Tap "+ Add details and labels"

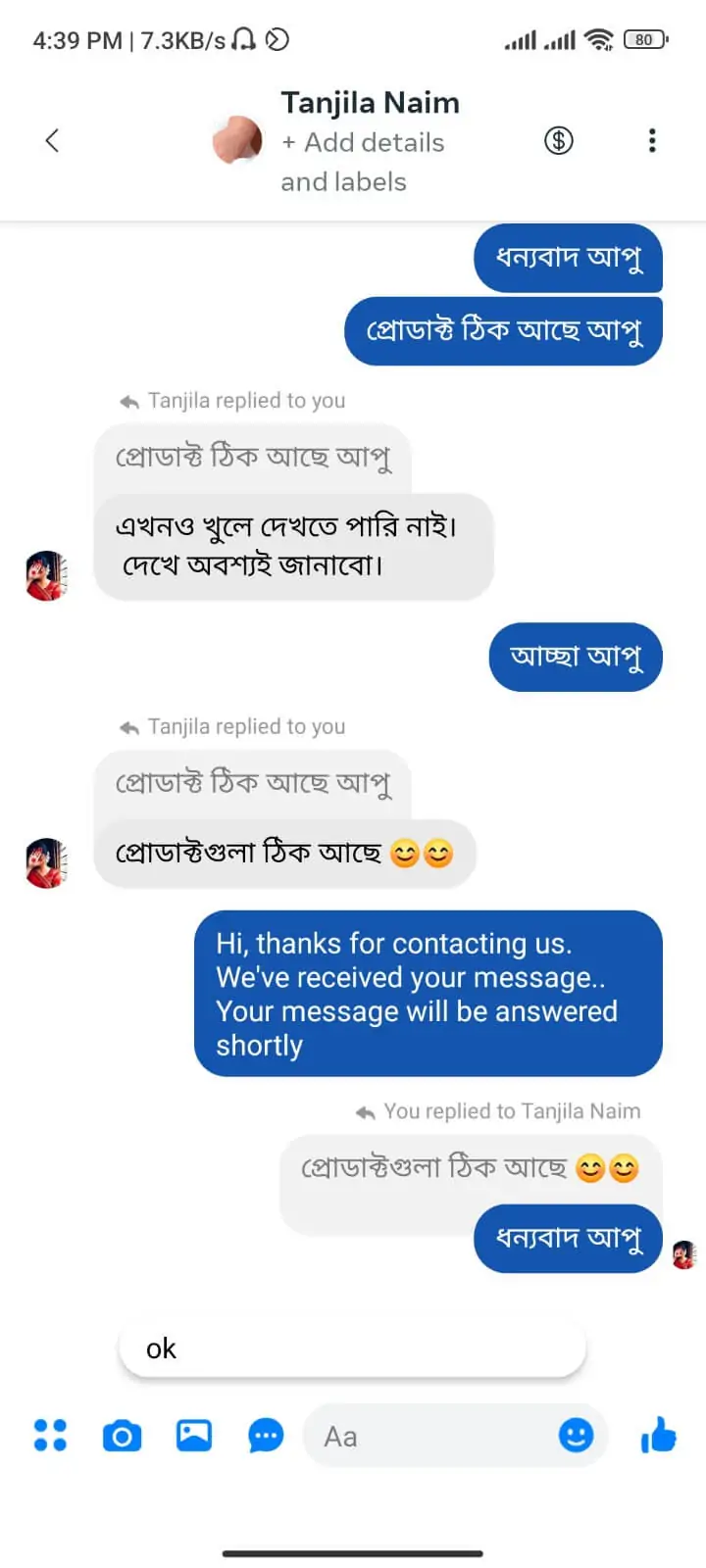(362, 162)
